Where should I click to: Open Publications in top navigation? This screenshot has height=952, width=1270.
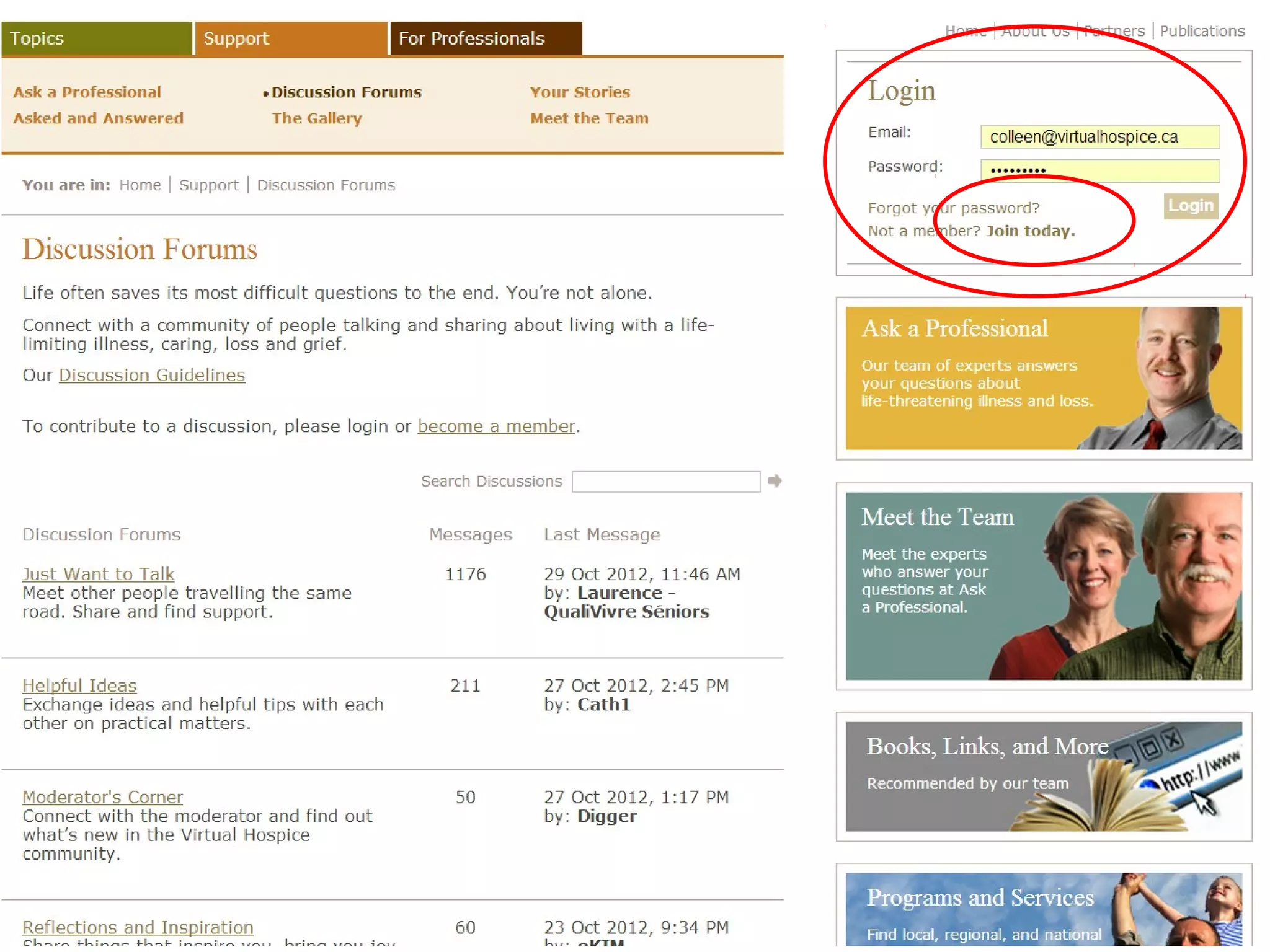point(1202,31)
